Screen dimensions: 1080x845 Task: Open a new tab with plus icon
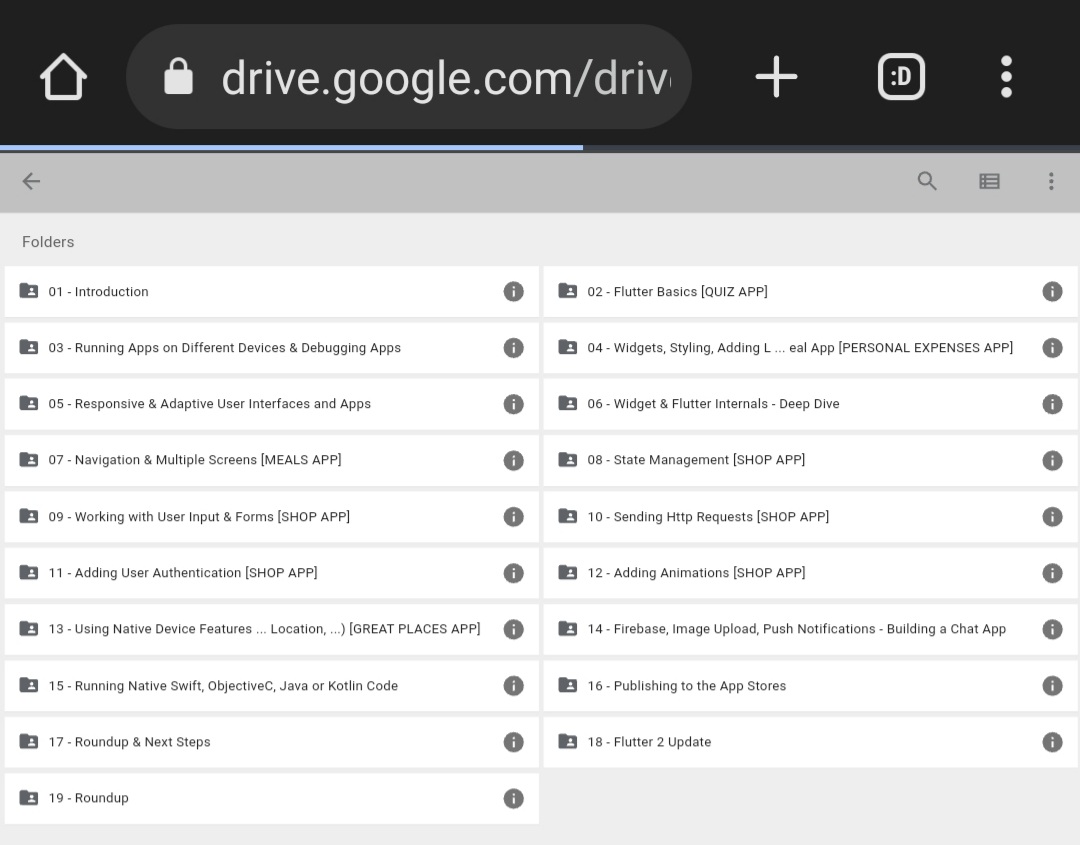click(776, 76)
